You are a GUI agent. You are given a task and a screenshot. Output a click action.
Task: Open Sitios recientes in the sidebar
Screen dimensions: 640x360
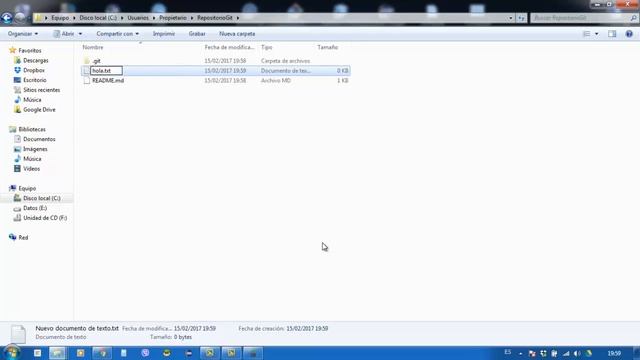[41, 90]
